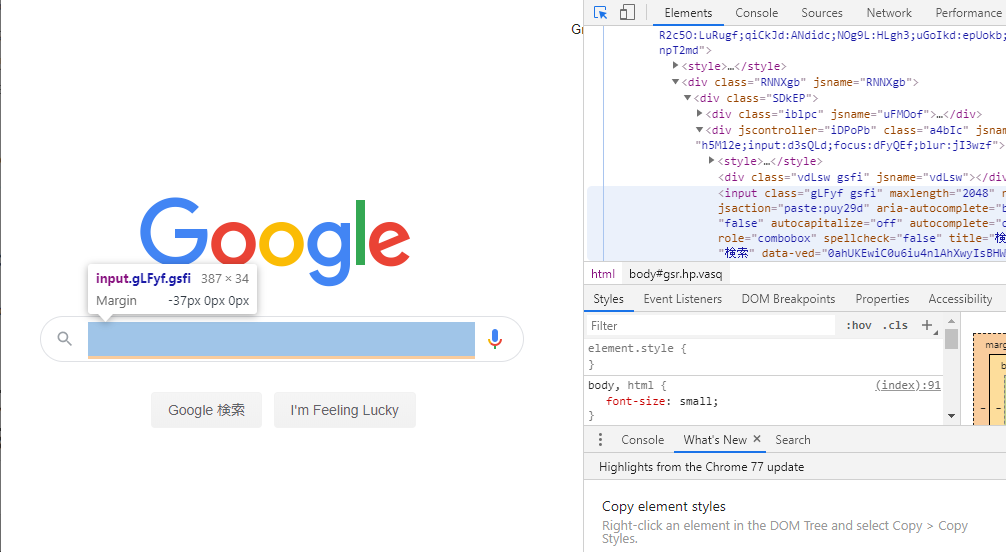This screenshot has width=1006, height=552.
Task: Click the magnifier icon in Google search box
Action: point(65,338)
